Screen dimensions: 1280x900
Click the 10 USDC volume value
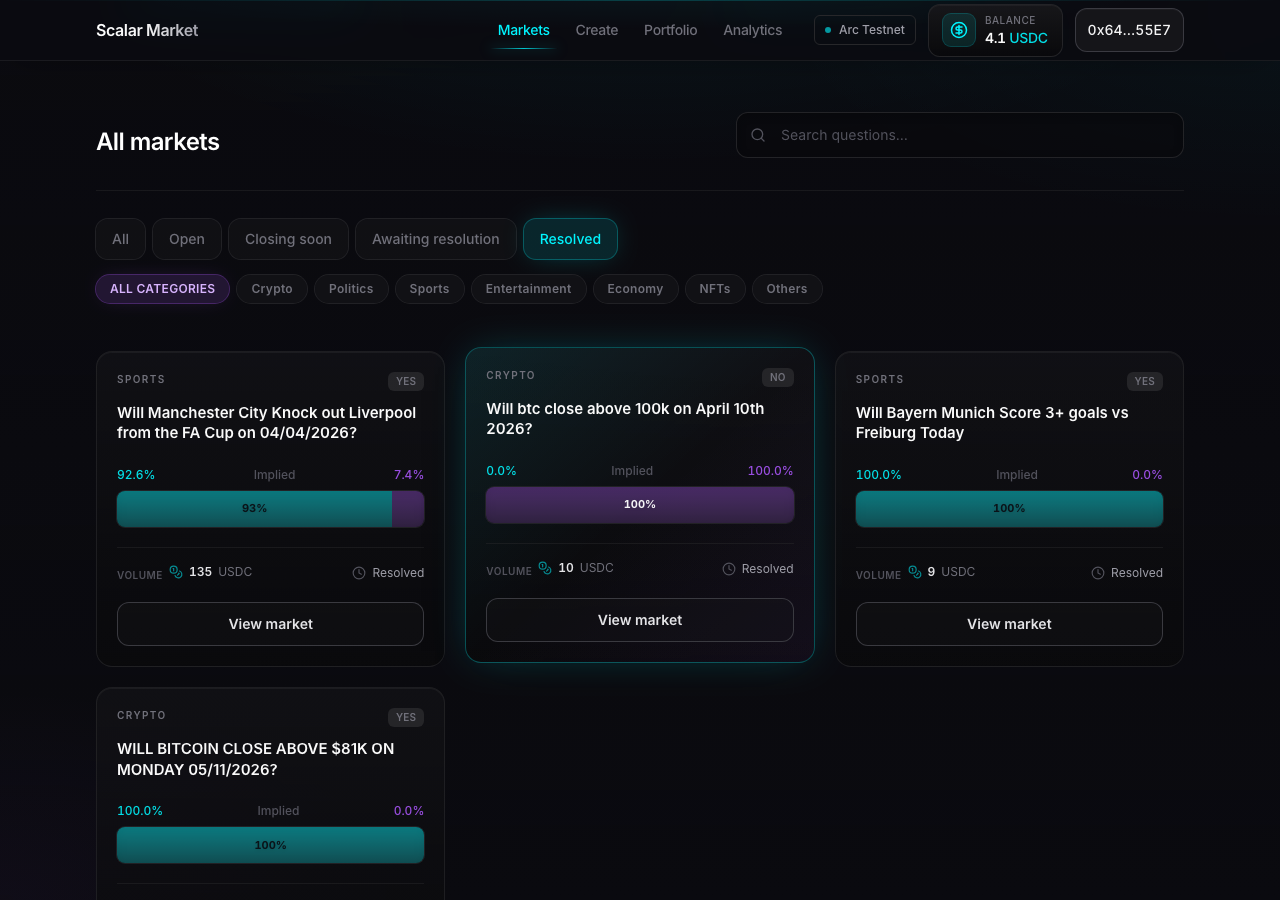point(586,568)
